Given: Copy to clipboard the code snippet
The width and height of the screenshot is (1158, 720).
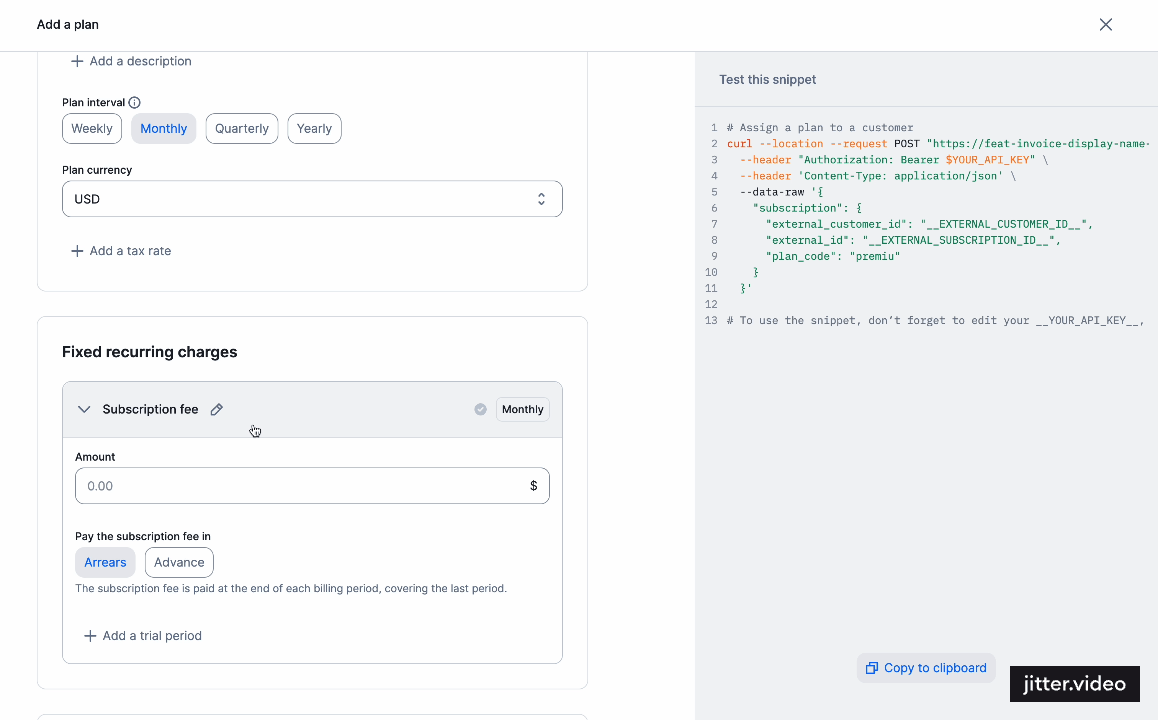Looking at the screenshot, I should coord(926,668).
